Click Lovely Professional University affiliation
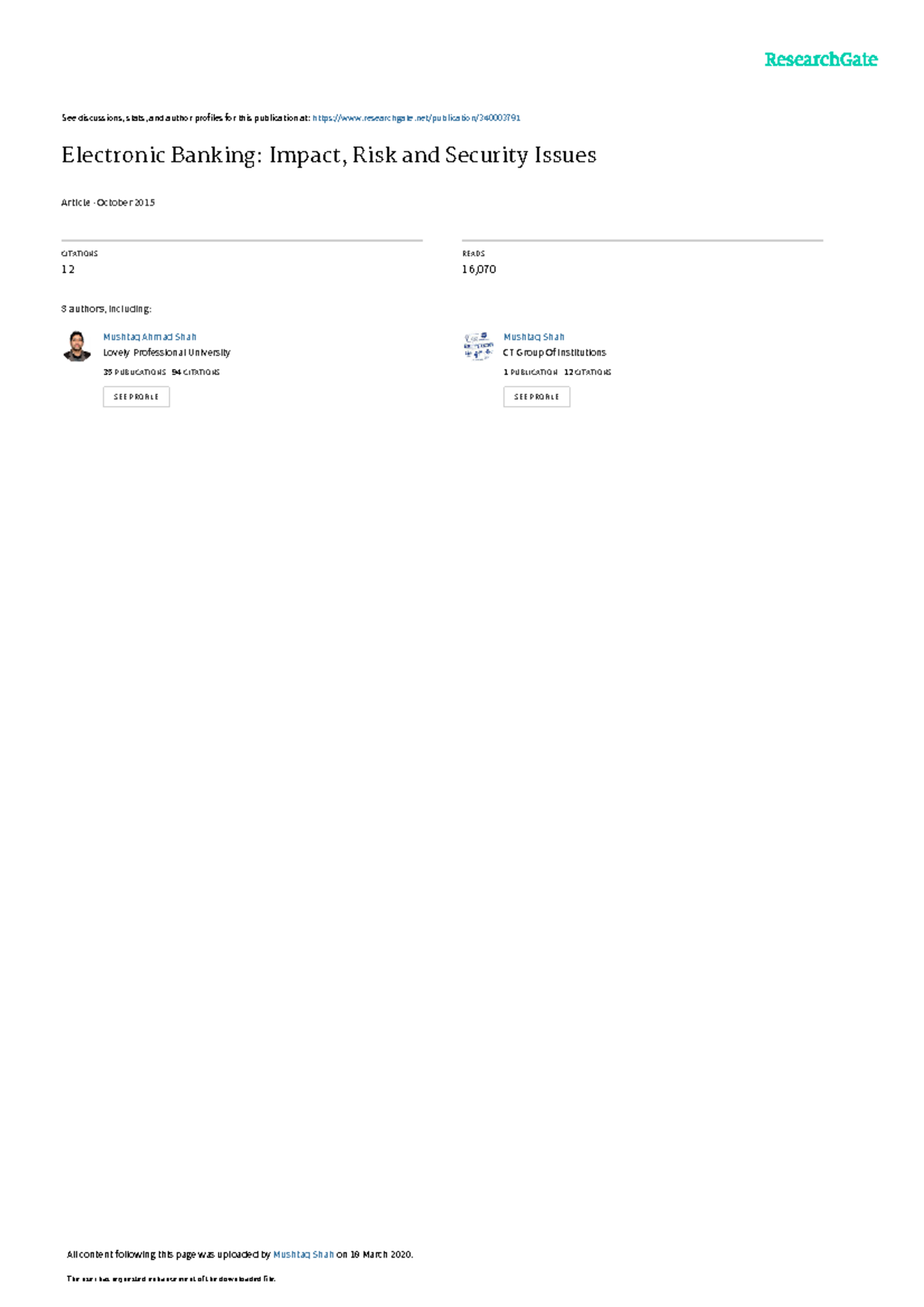 (x=166, y=353)
